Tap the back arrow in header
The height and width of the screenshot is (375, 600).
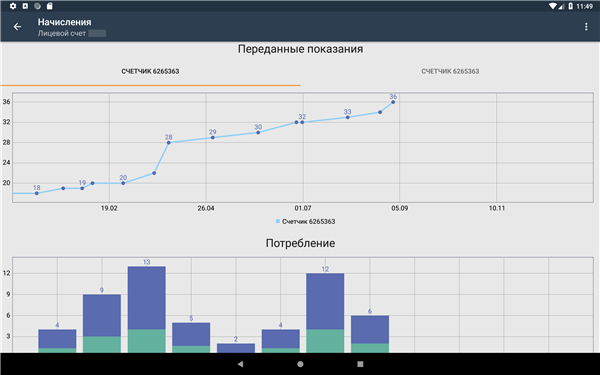pyautogui.click(x=17, y=26)
